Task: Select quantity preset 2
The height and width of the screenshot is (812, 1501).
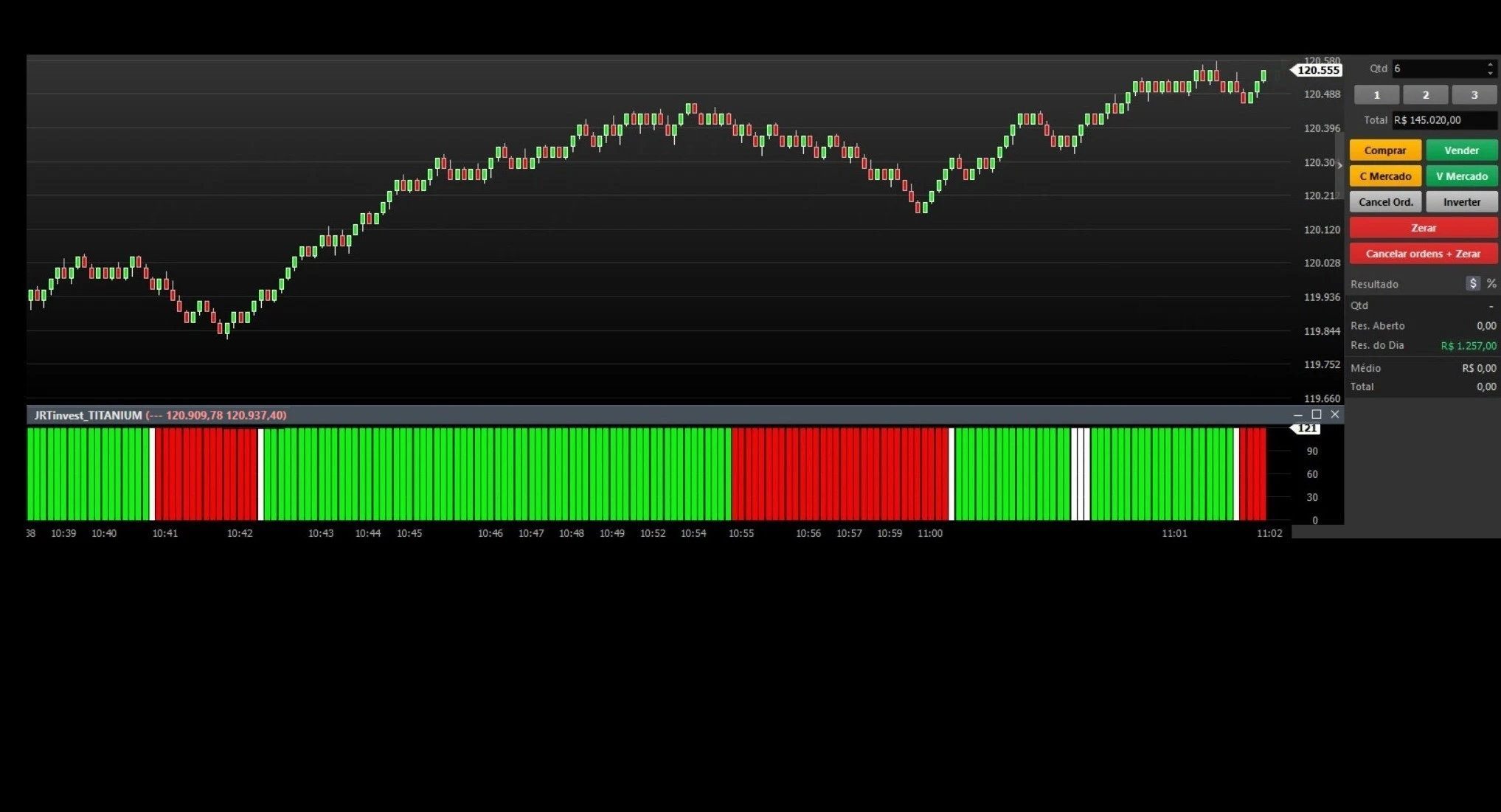Action: pyautogui.click(x=1425, y=95)
